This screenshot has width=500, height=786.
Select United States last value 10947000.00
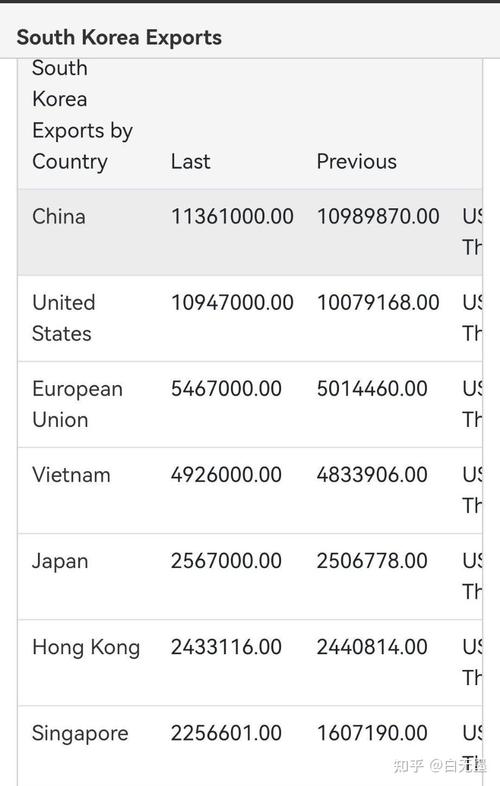[232, 302]
